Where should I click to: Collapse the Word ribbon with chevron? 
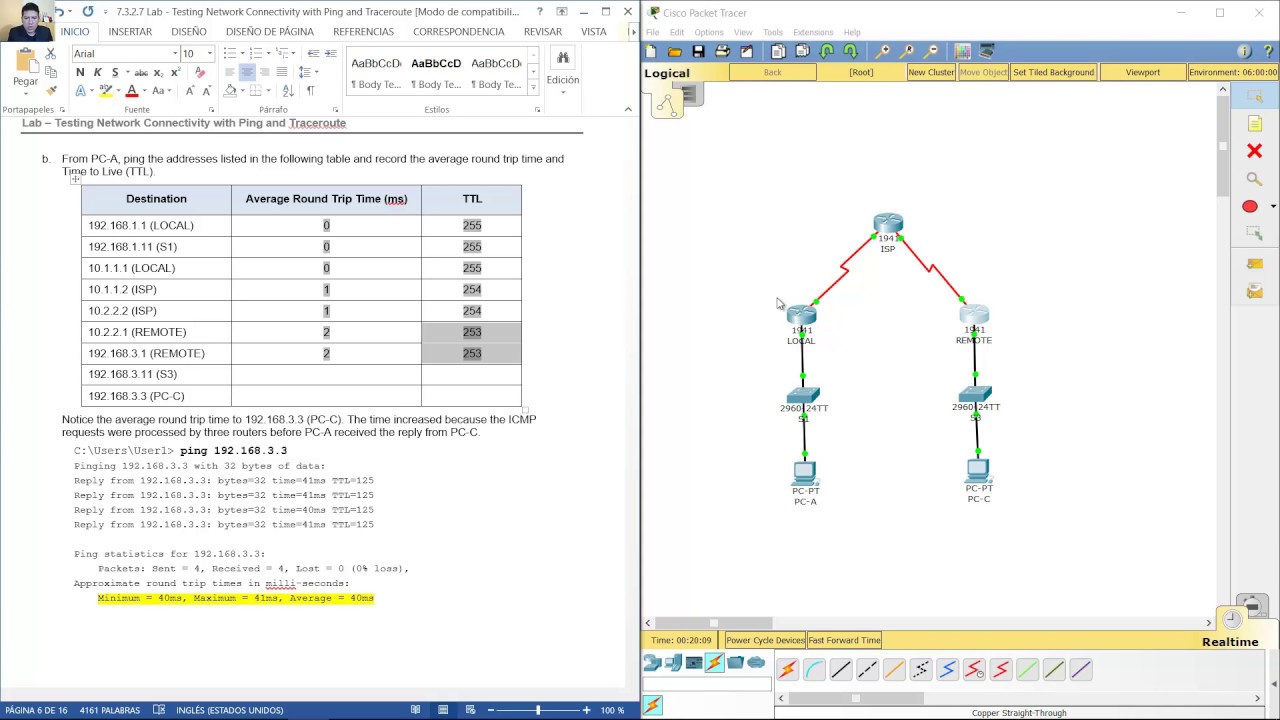[628, 109]
